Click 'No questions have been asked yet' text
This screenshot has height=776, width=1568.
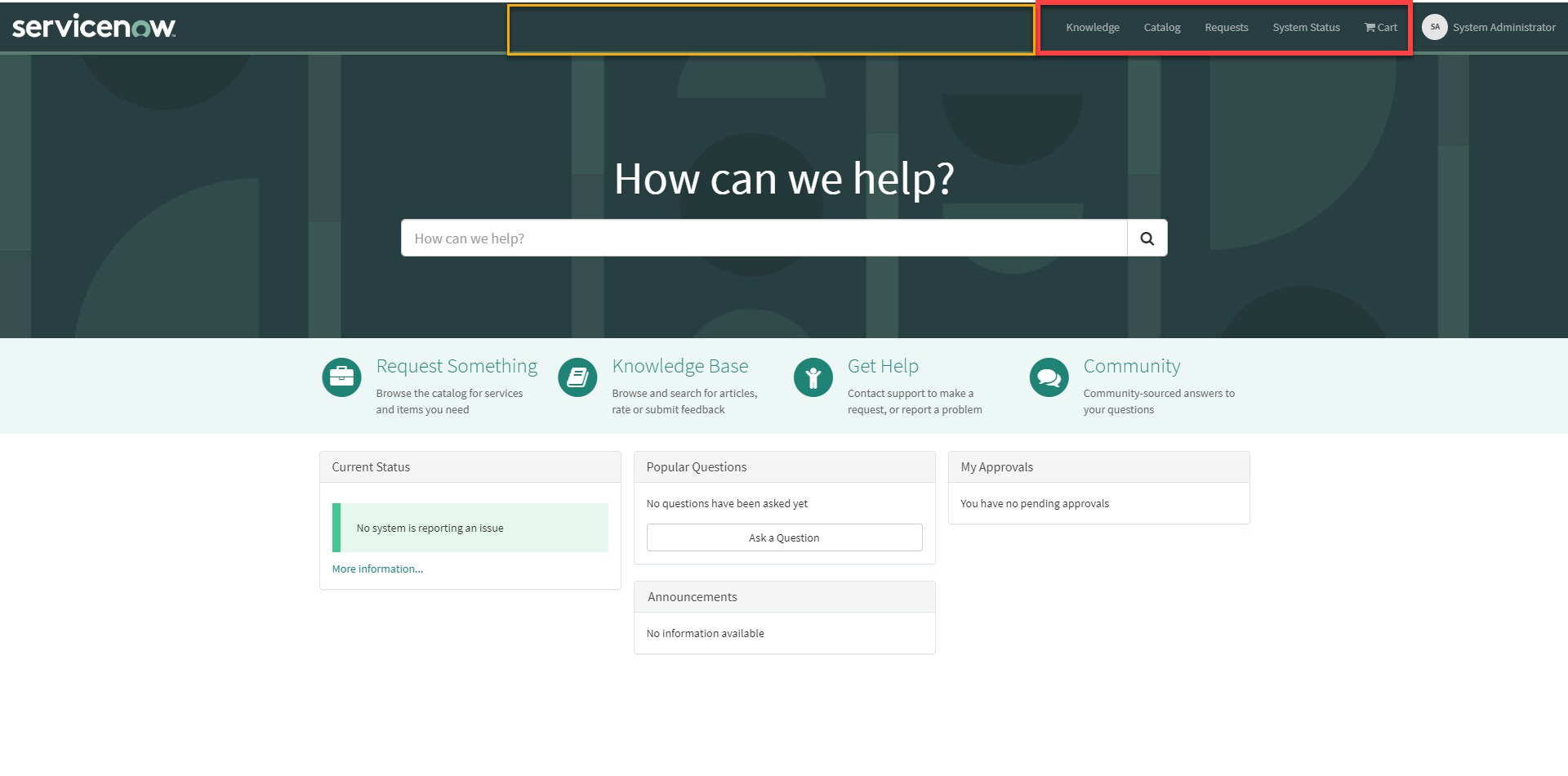[x=727, y=504]
